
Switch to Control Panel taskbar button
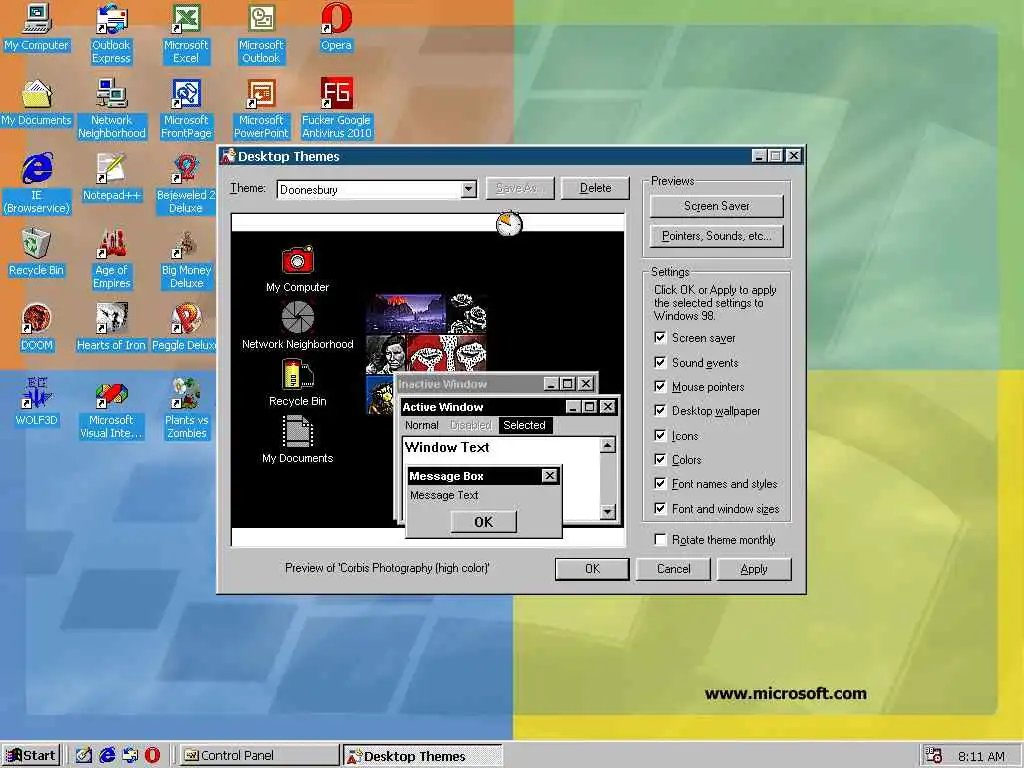[259, 756]
